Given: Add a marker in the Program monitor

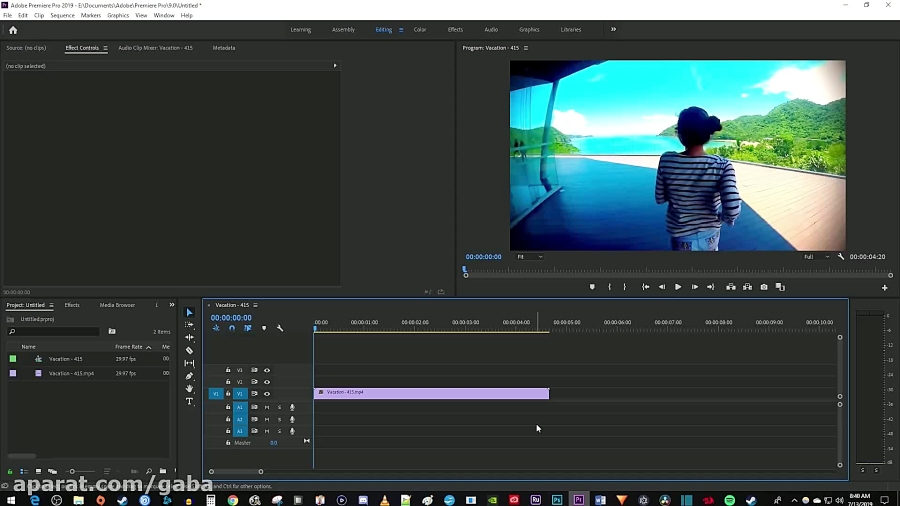Looking at the screenshot, I should tap(592, 287).
